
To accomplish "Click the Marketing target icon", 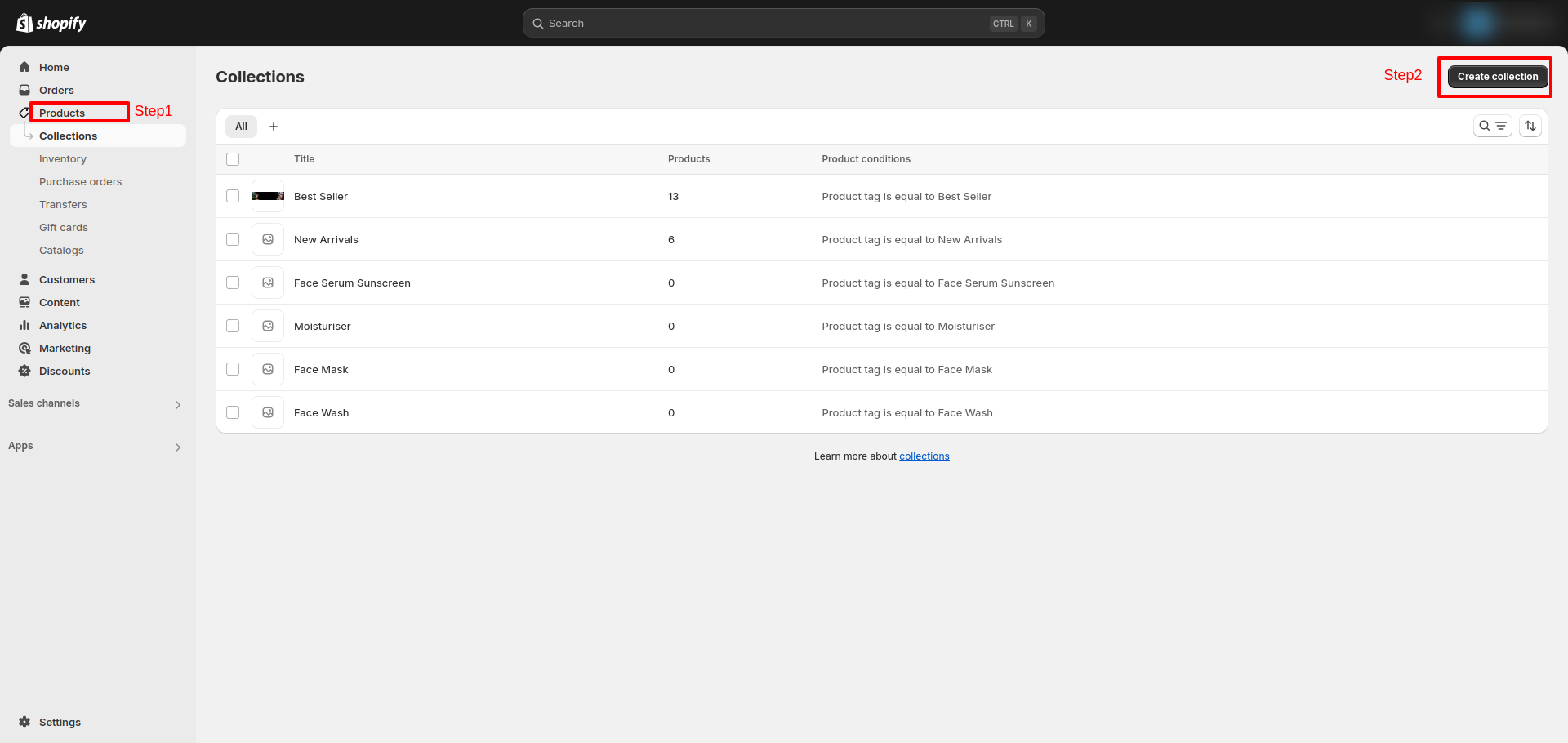I will pyautogui.click(x=24, y=348).
